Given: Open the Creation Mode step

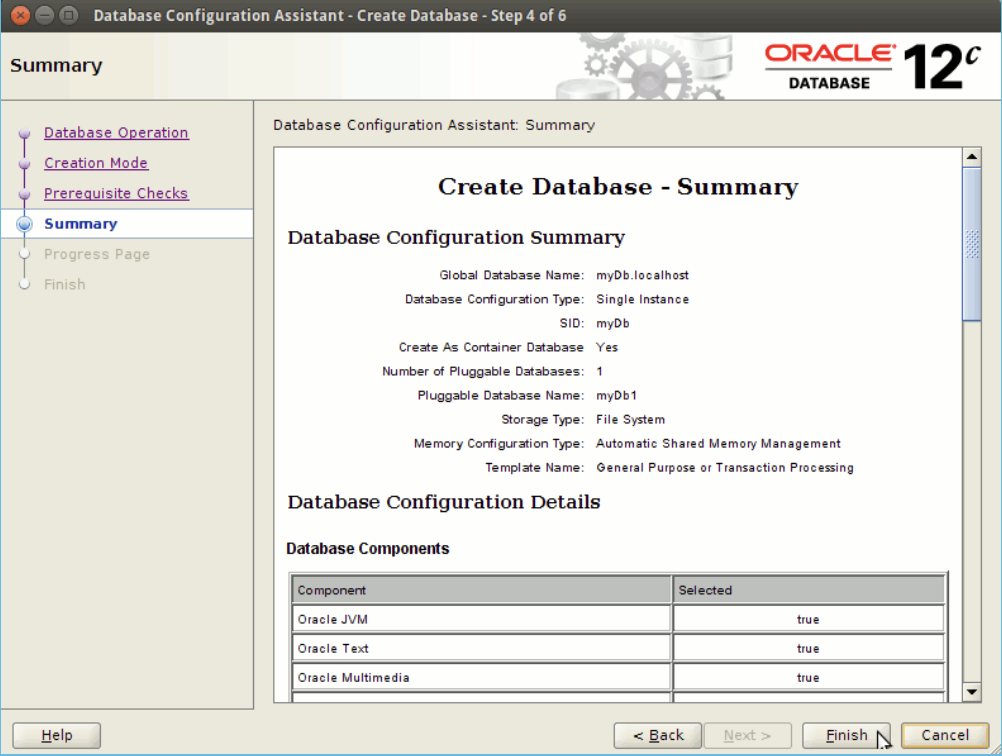Looking at the screenshot, I should coord(96,162).
